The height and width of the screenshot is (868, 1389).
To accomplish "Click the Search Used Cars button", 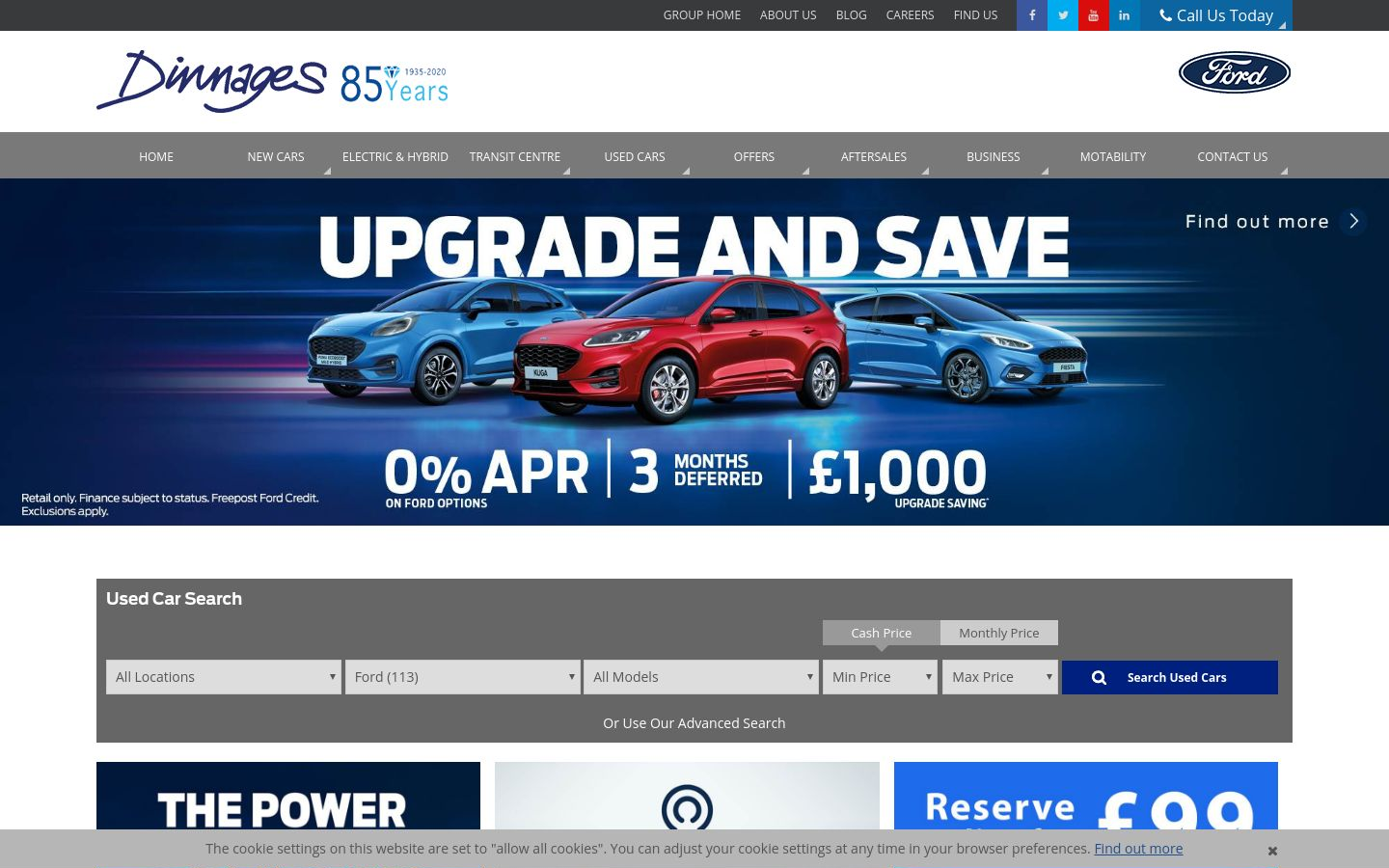I will coord(1170,677).
